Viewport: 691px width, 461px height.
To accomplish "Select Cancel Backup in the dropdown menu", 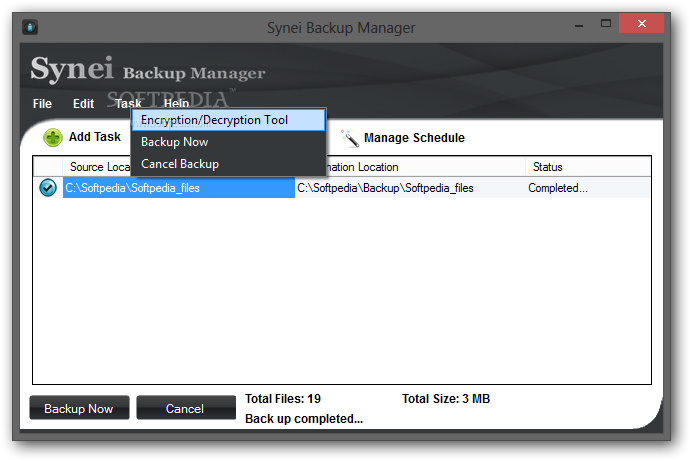I will click(x=228, y=164).
